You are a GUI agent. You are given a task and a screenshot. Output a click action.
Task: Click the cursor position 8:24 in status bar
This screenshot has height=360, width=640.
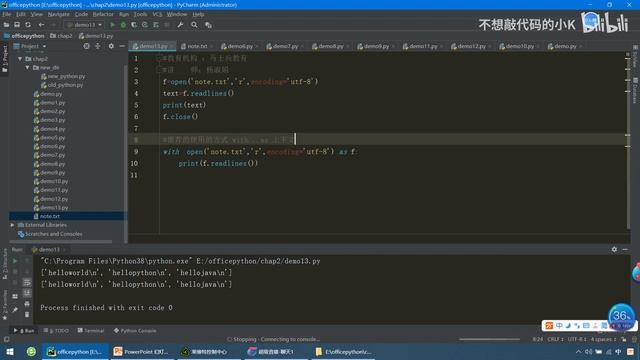click(538, 339)
